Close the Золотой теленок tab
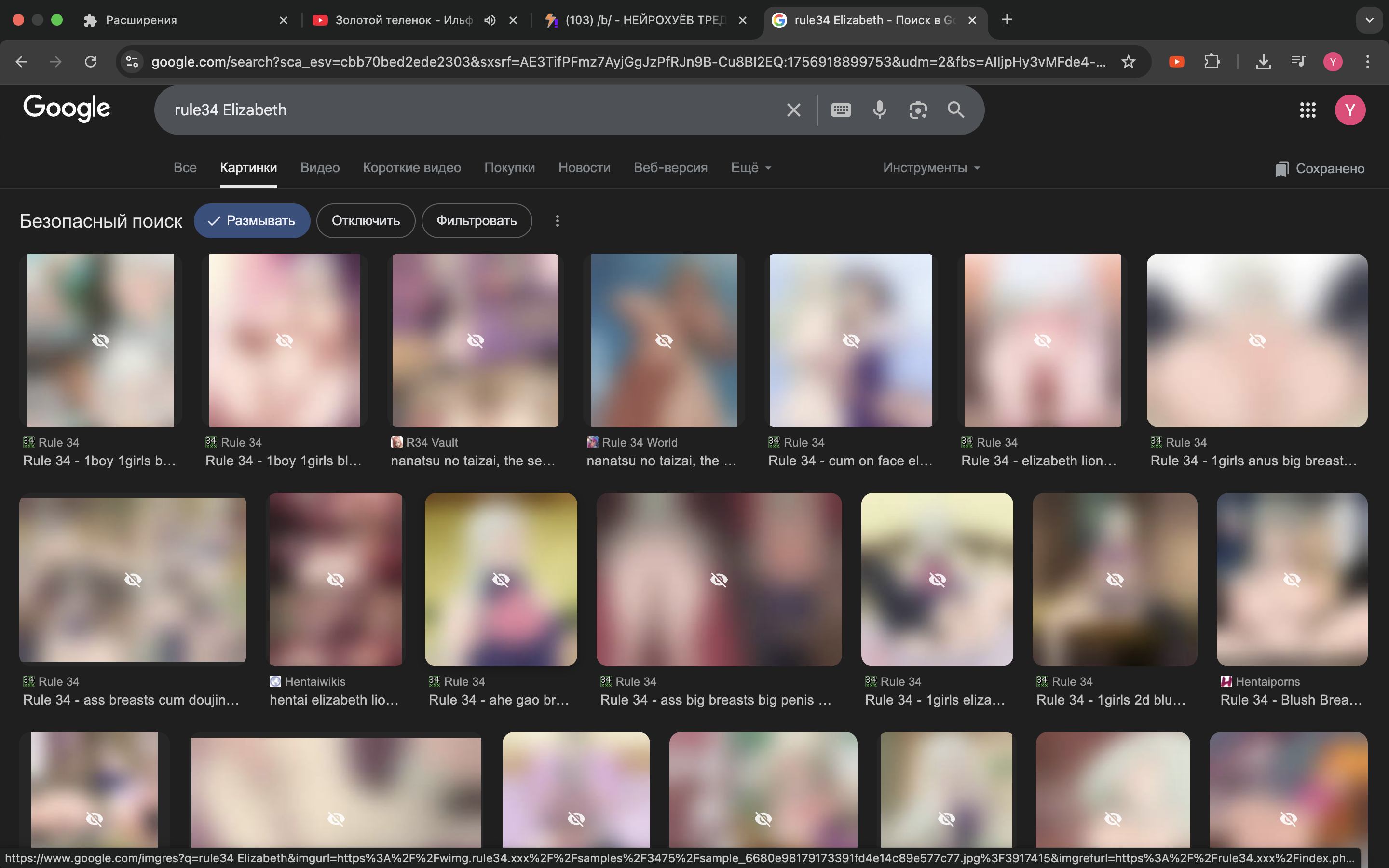The height and width of the screenshot is (868, 1389). click(513, 20)
